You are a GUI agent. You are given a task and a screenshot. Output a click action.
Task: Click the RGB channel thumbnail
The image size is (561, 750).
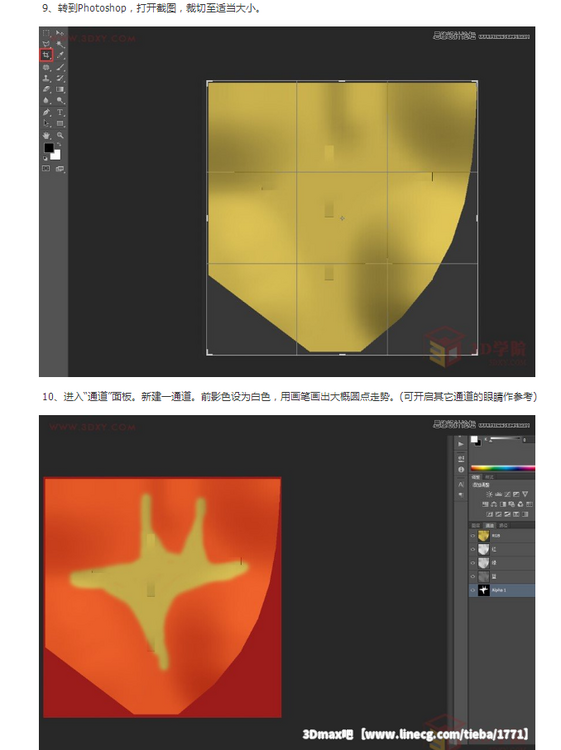(484, 536)
